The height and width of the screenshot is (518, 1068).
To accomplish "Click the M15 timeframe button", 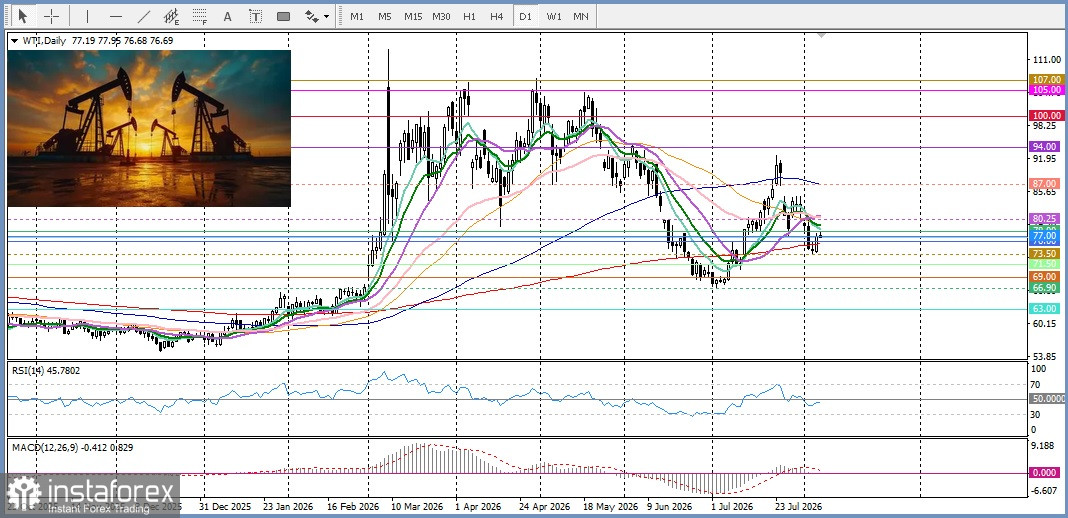I will point(413,16).
